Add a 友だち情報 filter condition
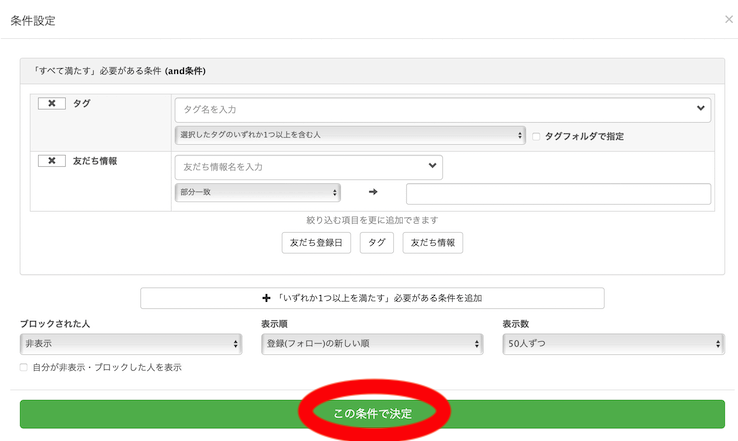 [x=432, y=242]
